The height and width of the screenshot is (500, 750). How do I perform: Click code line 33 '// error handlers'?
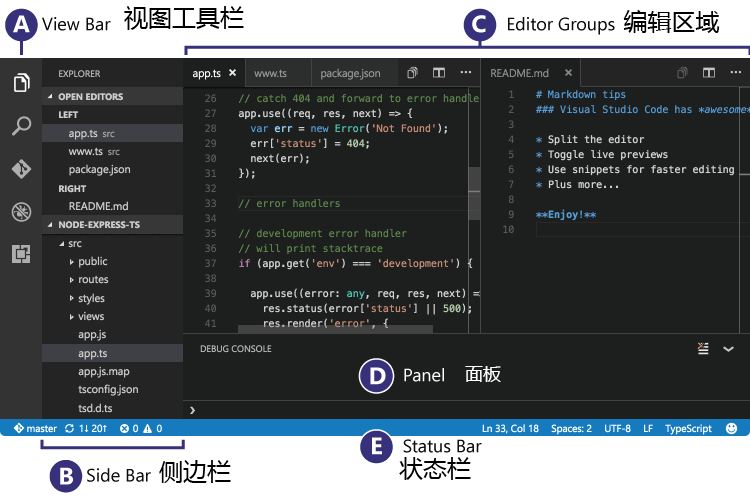[x=289, y=203]
